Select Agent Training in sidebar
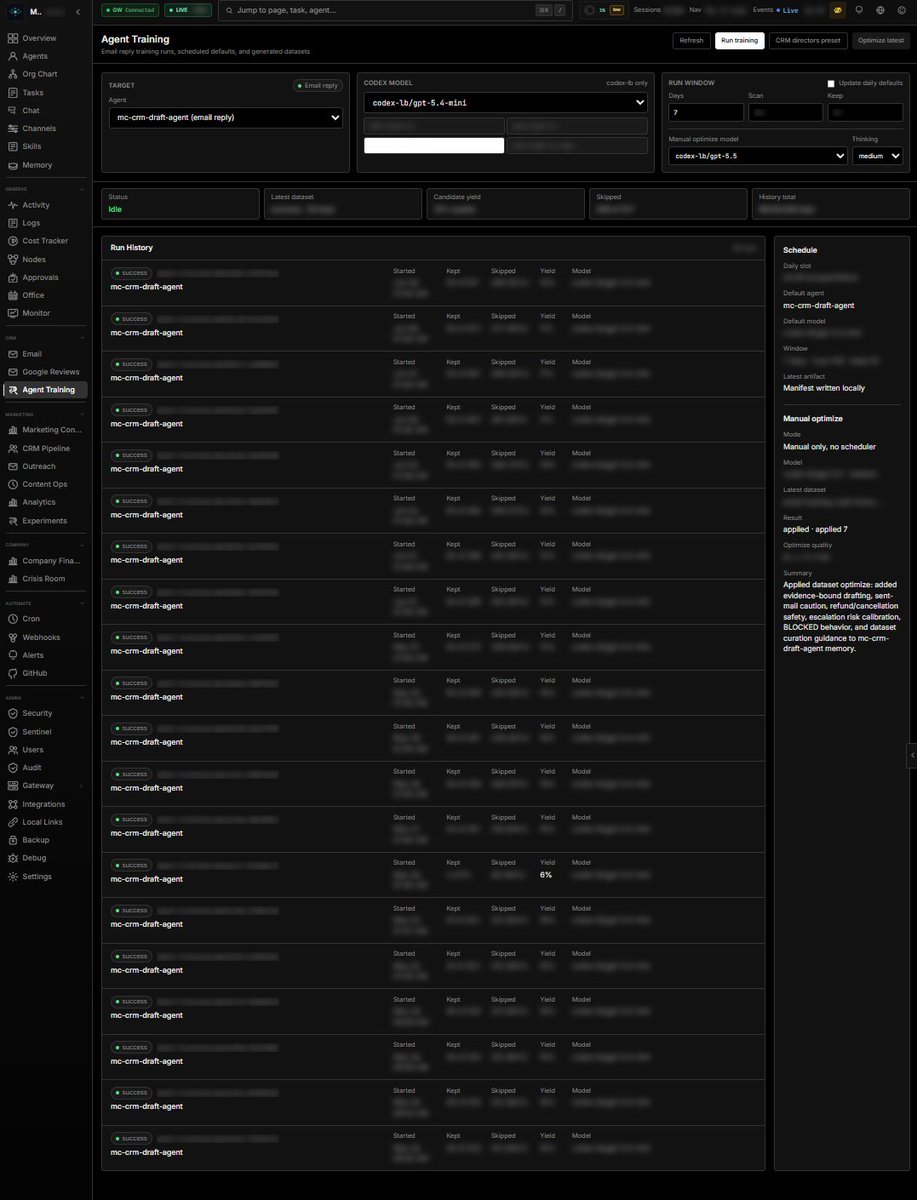This screenshot has height=1200, width=917. click(x=44, y=390)
